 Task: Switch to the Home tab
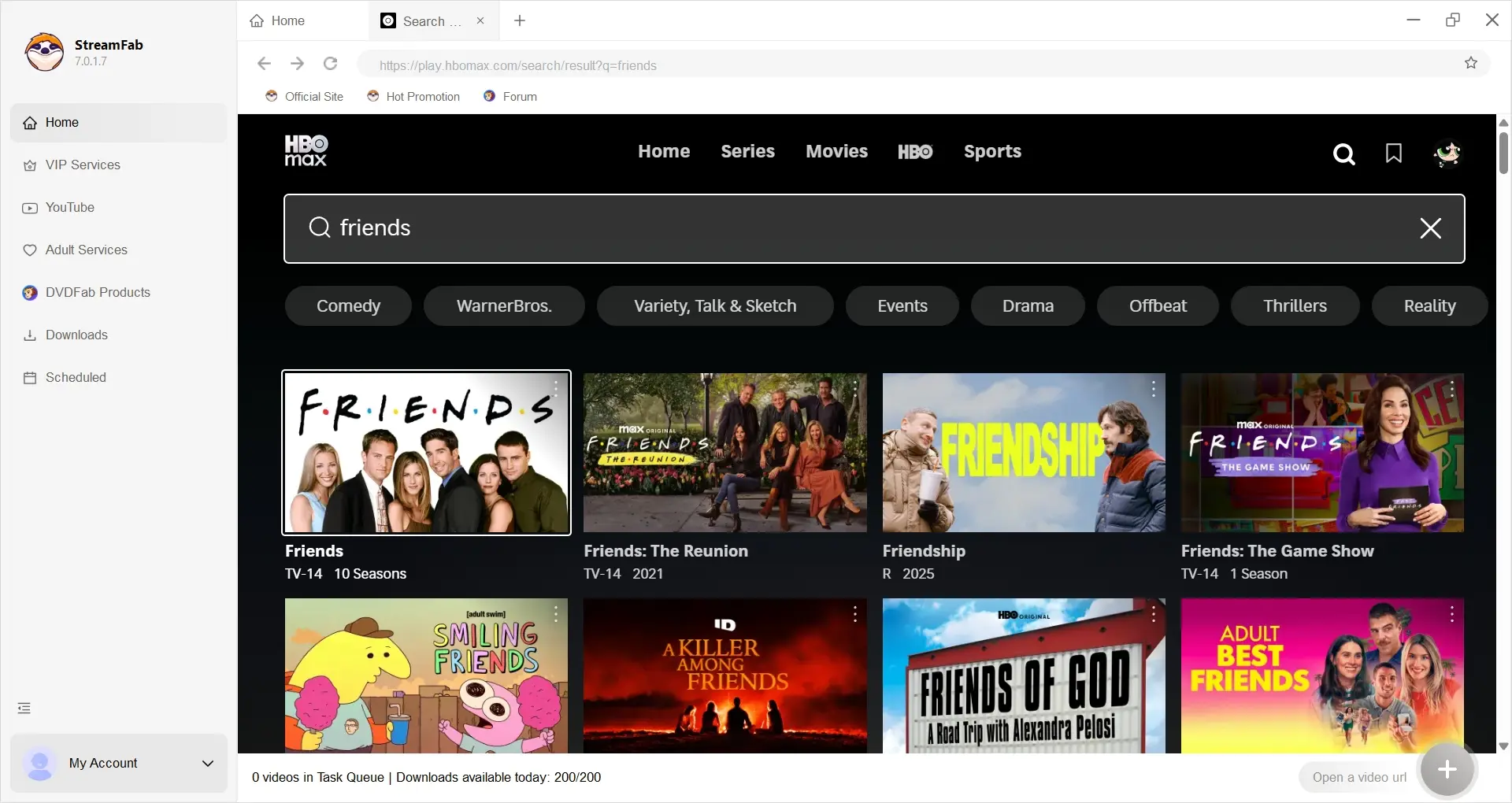pos(303,20)
